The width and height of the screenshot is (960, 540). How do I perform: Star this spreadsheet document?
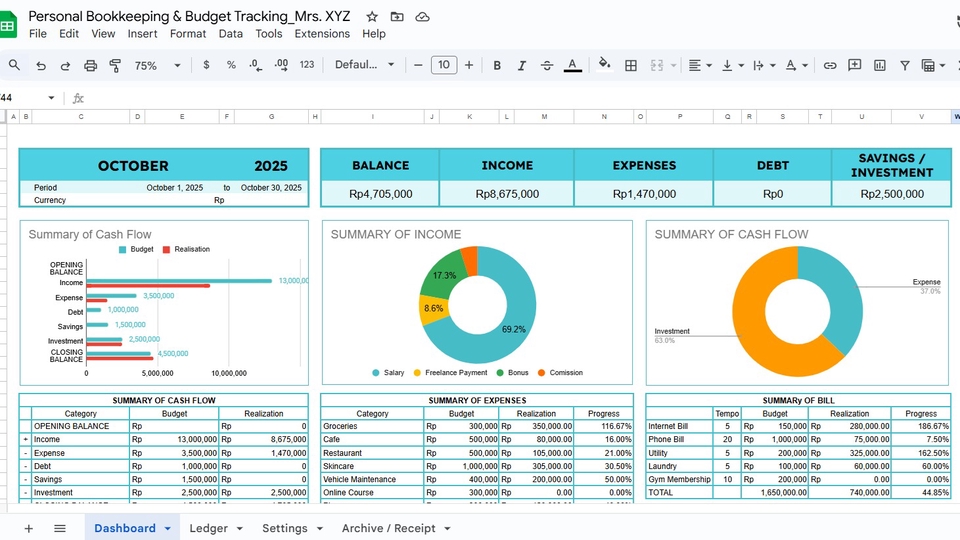[372, 17]
